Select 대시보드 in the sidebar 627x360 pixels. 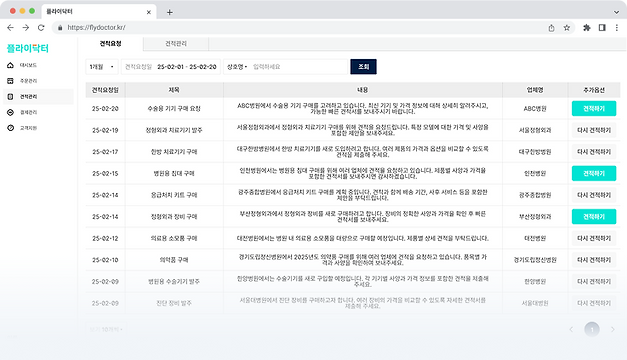[28, 65]
